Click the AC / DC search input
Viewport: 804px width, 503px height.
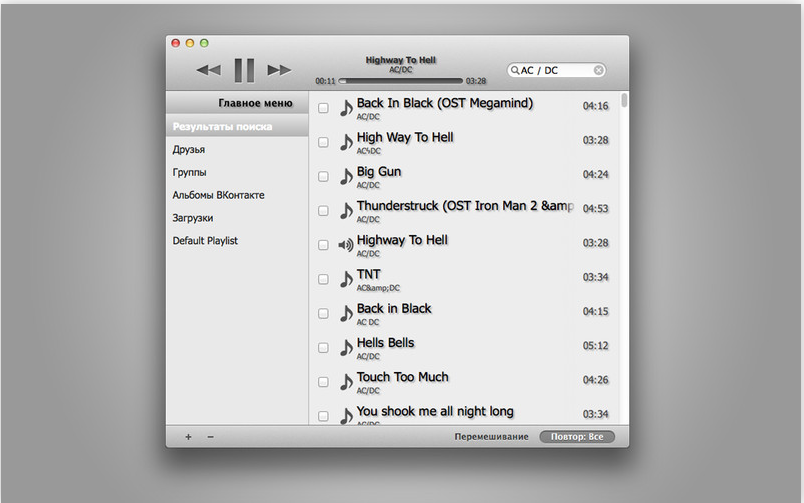[x=556, y=70]
